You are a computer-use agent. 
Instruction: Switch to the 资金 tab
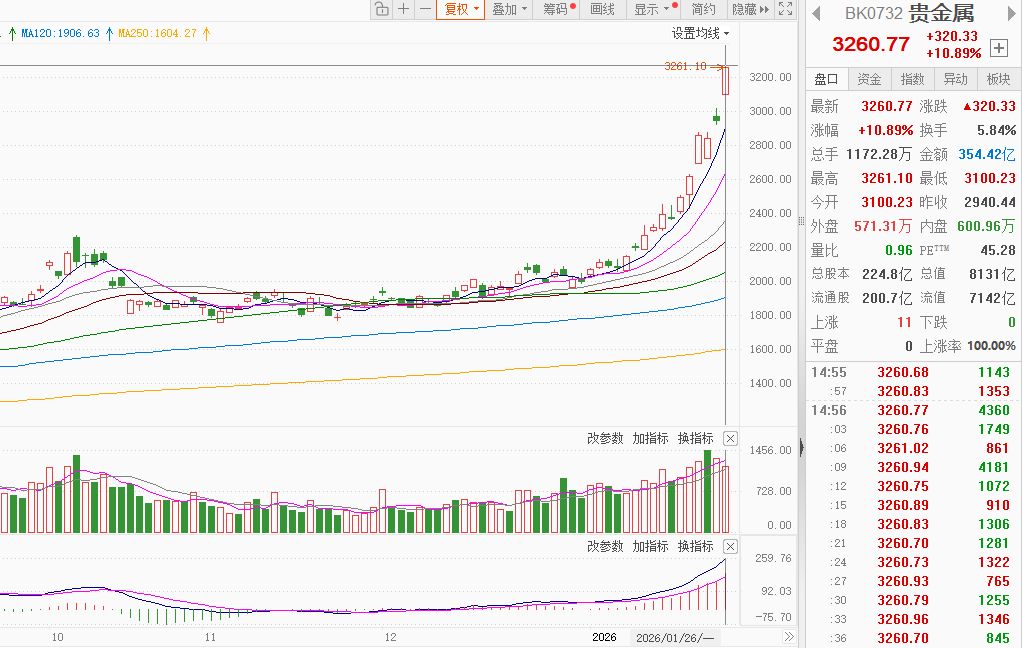coord(869,79)
